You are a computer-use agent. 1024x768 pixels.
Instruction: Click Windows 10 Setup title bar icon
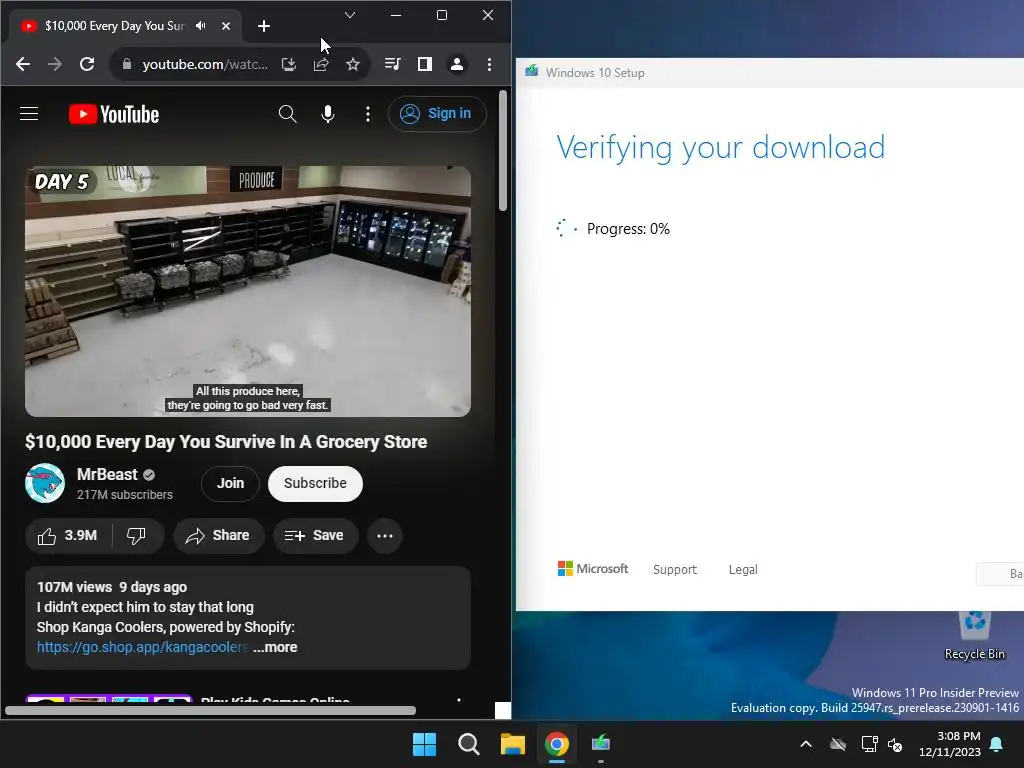pos(532,71)
